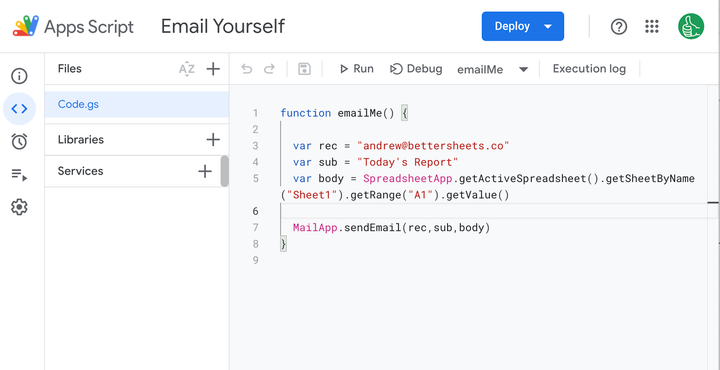
Task: Rename project title Email Yourself
Action: coord(223,26)
